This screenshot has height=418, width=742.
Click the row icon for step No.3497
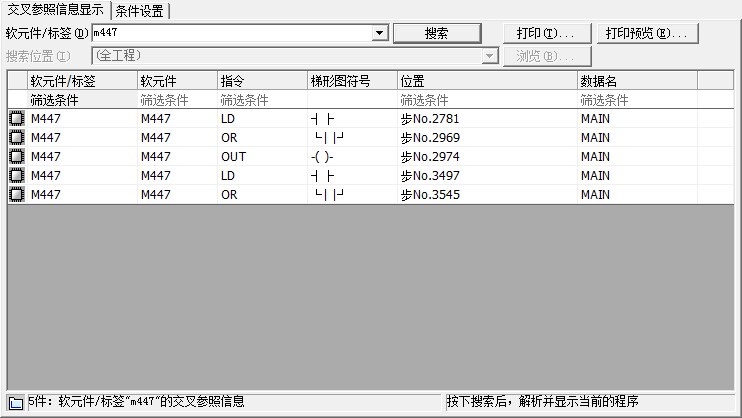(16, 176)
